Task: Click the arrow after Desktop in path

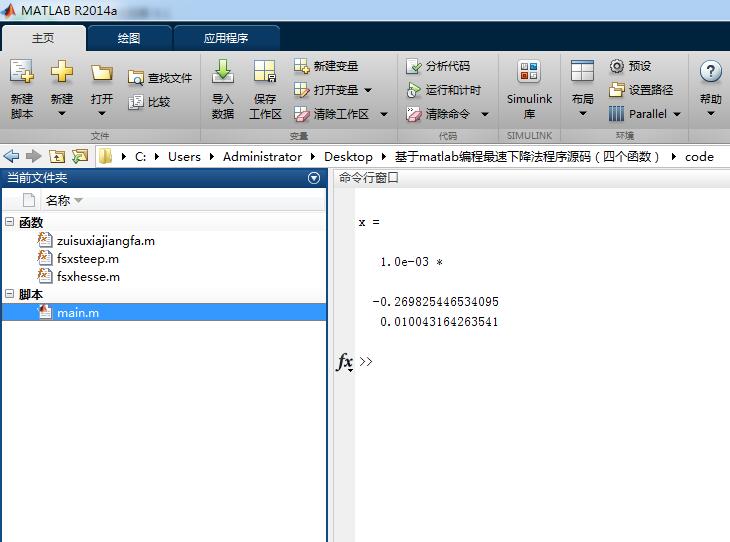Action: (x=384, y=156)
